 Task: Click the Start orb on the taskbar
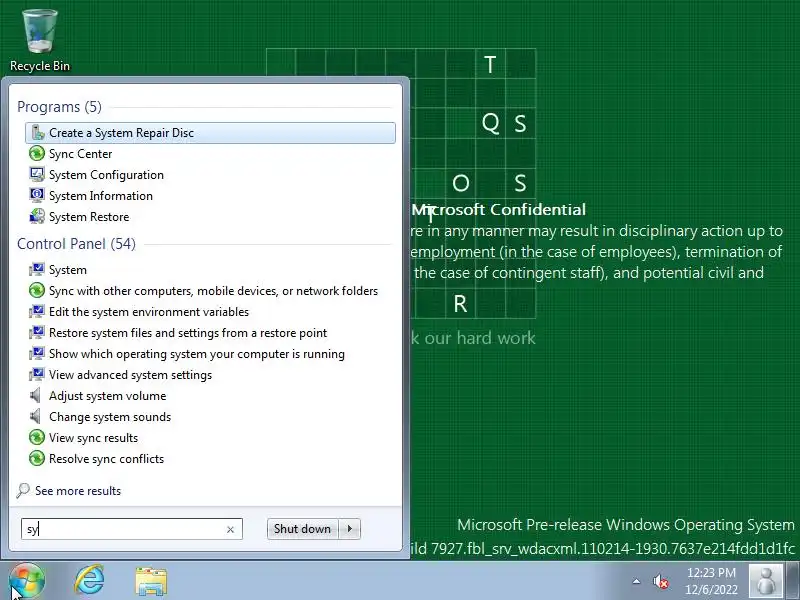[x=28, y=581]
